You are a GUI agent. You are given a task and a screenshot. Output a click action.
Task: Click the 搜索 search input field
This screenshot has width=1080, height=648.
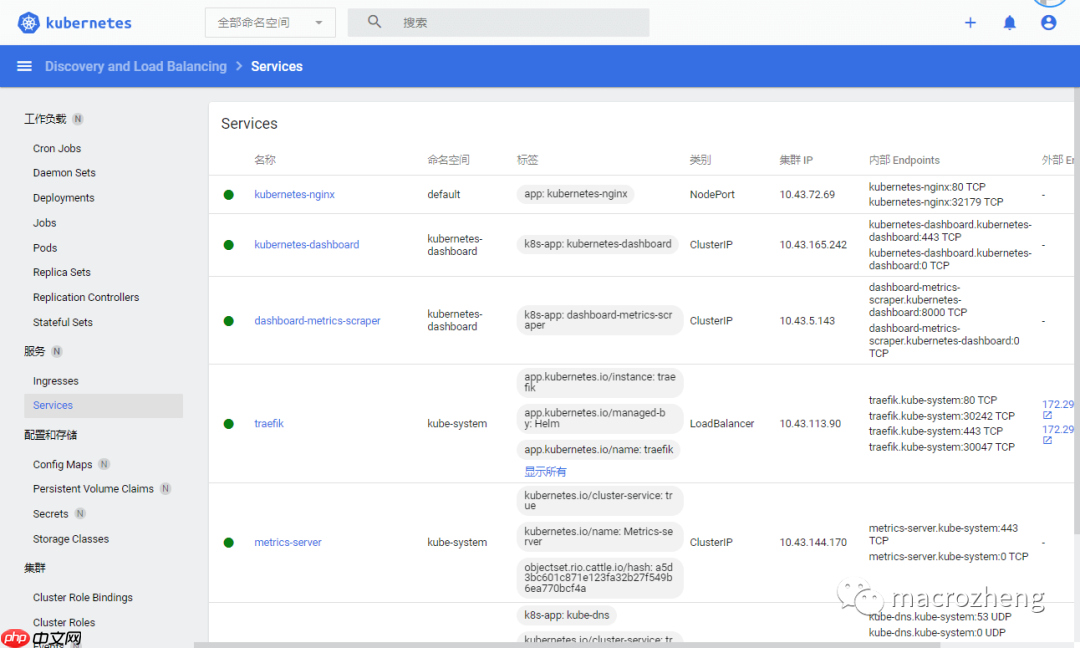520,22
